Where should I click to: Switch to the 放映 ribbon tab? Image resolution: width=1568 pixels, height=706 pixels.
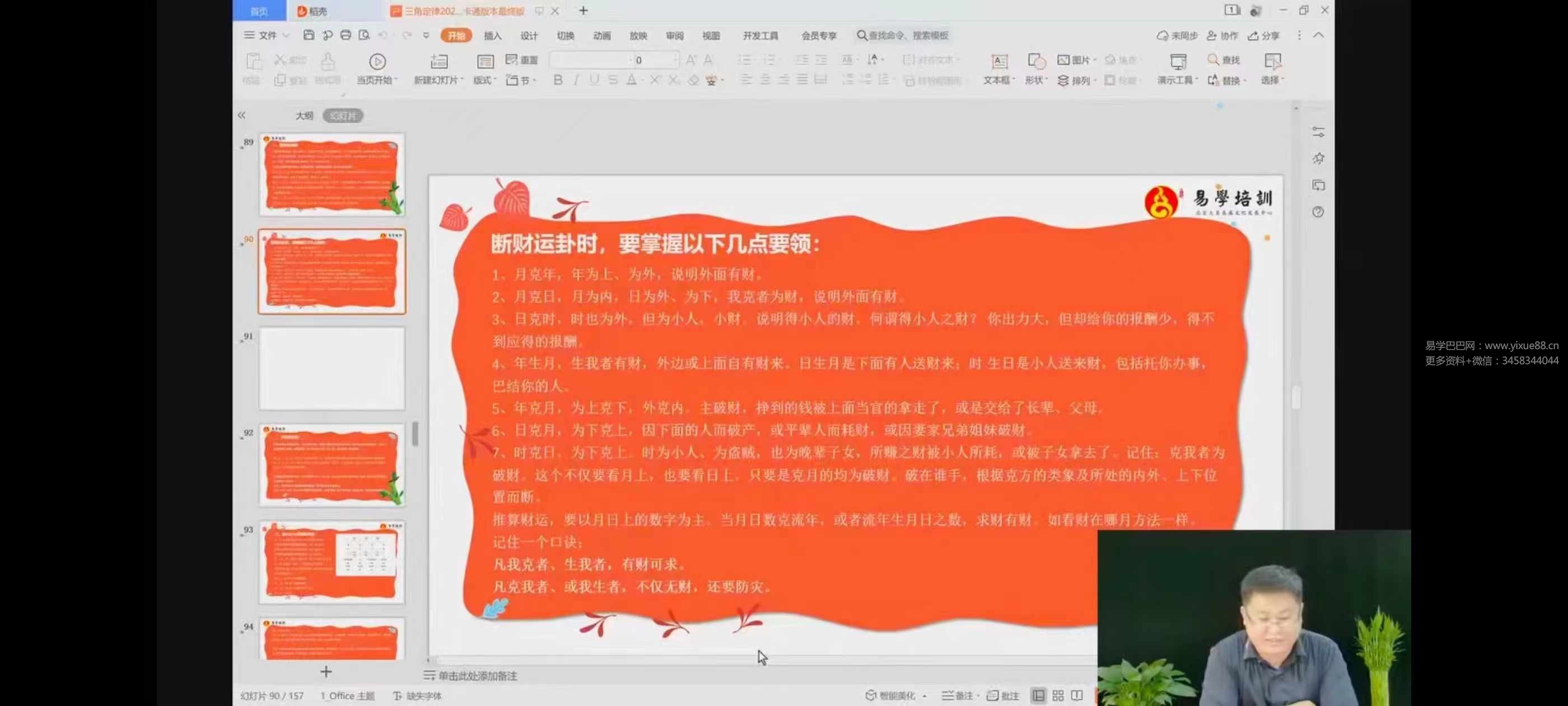pos(638,35)
